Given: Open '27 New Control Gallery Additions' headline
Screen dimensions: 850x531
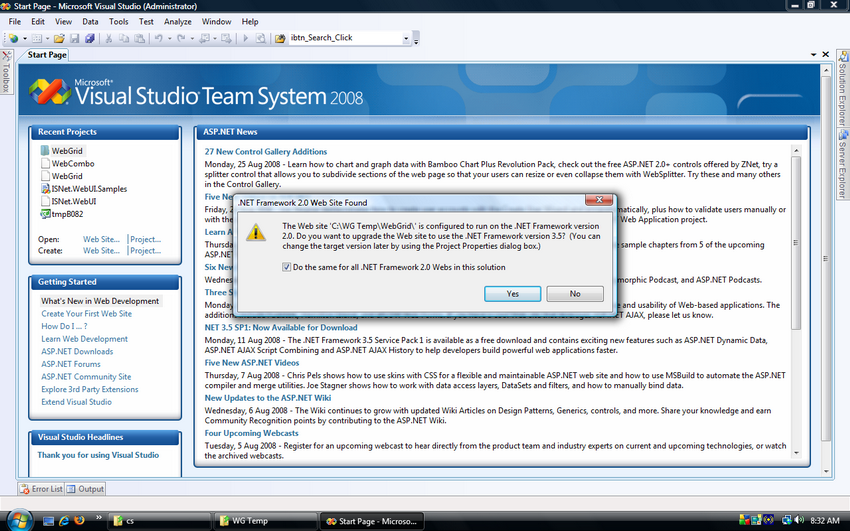Looking at the screenshot, I should click(266, 152).
